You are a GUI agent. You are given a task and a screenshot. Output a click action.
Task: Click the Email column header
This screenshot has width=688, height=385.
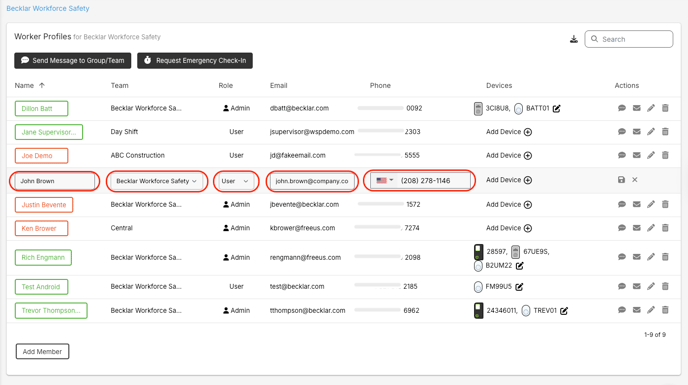[x=278, y=86]
